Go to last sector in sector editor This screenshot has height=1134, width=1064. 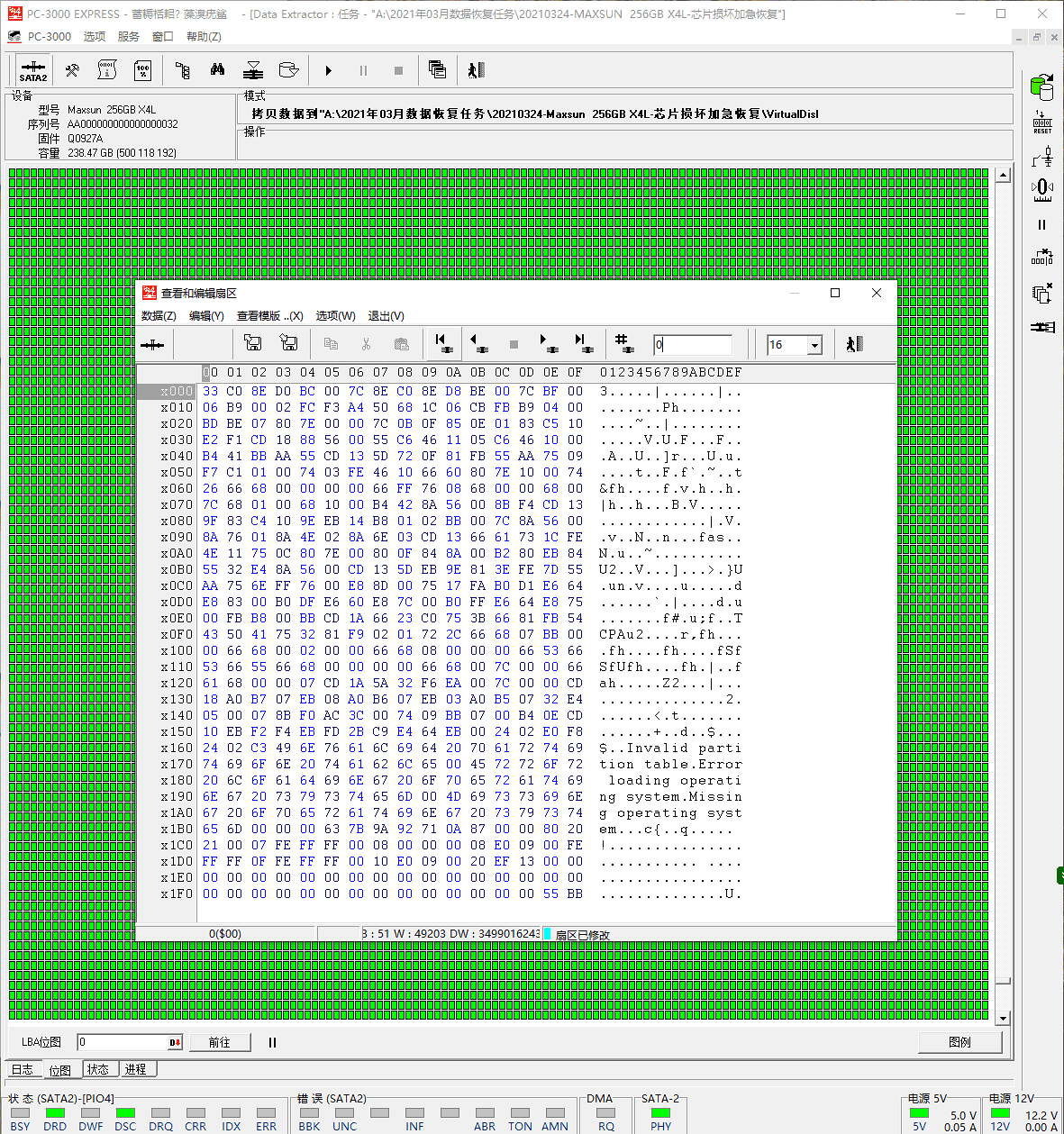(584, 343)
